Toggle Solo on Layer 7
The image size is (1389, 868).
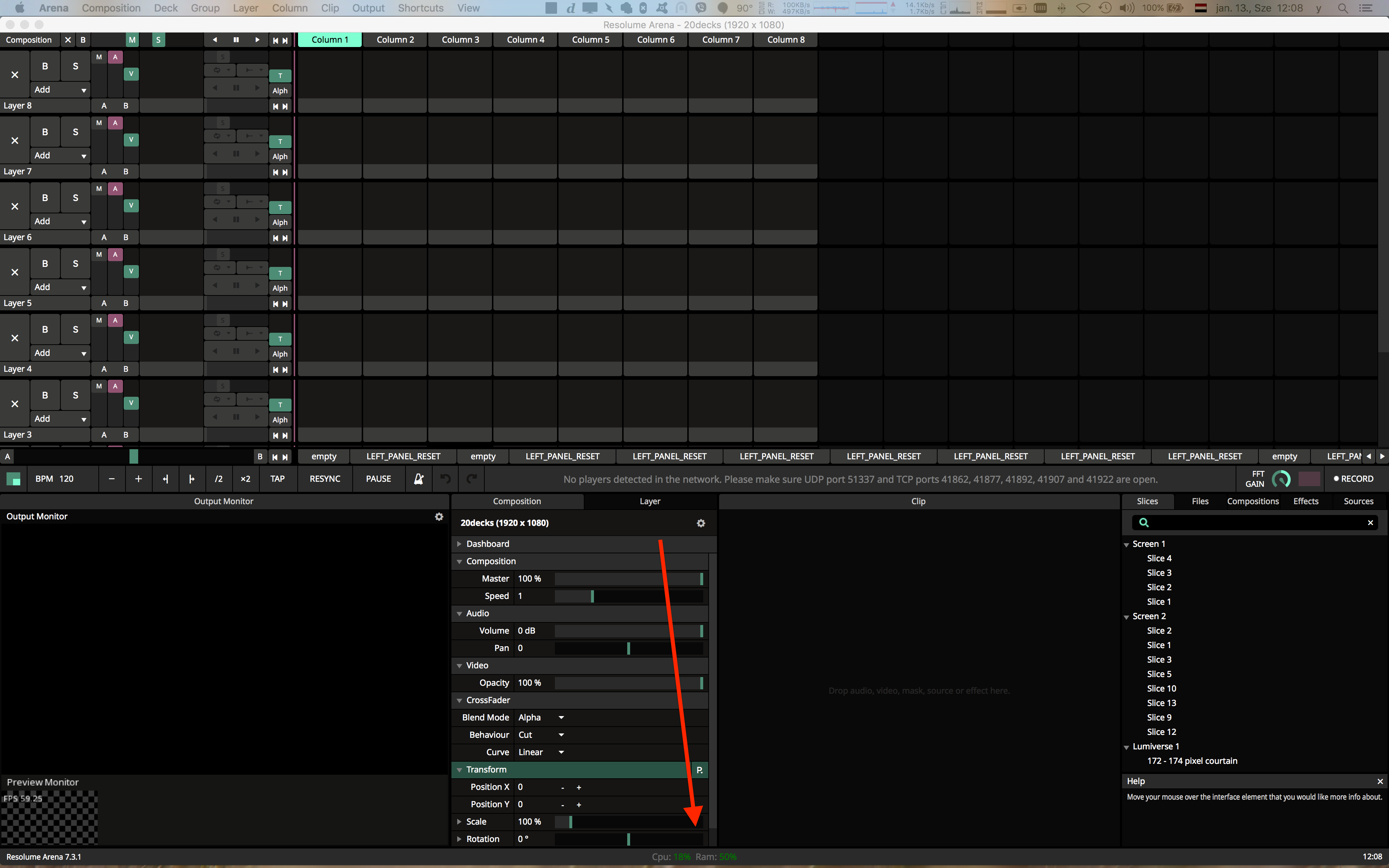click(75, 132)
